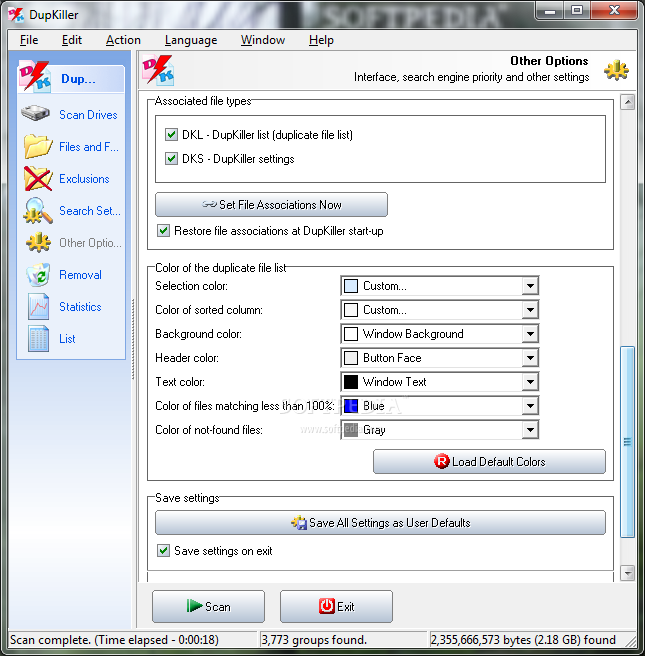645x656 pixels.
Task: Start the Scan button
Action: tap(208, 606)
